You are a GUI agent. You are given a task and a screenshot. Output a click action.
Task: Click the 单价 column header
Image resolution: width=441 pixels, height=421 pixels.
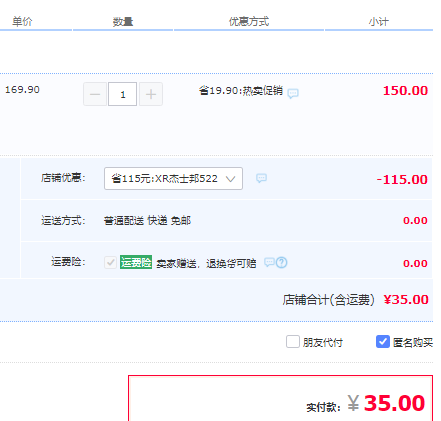22,22
